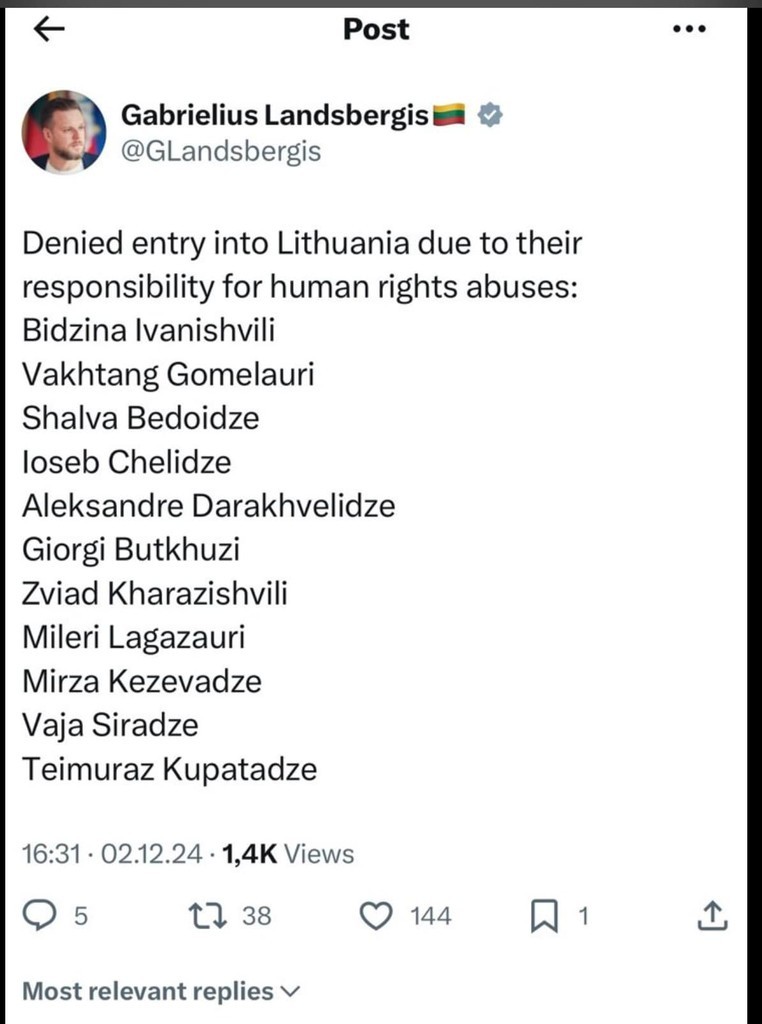Go back using the left arrow

(49, 29)
